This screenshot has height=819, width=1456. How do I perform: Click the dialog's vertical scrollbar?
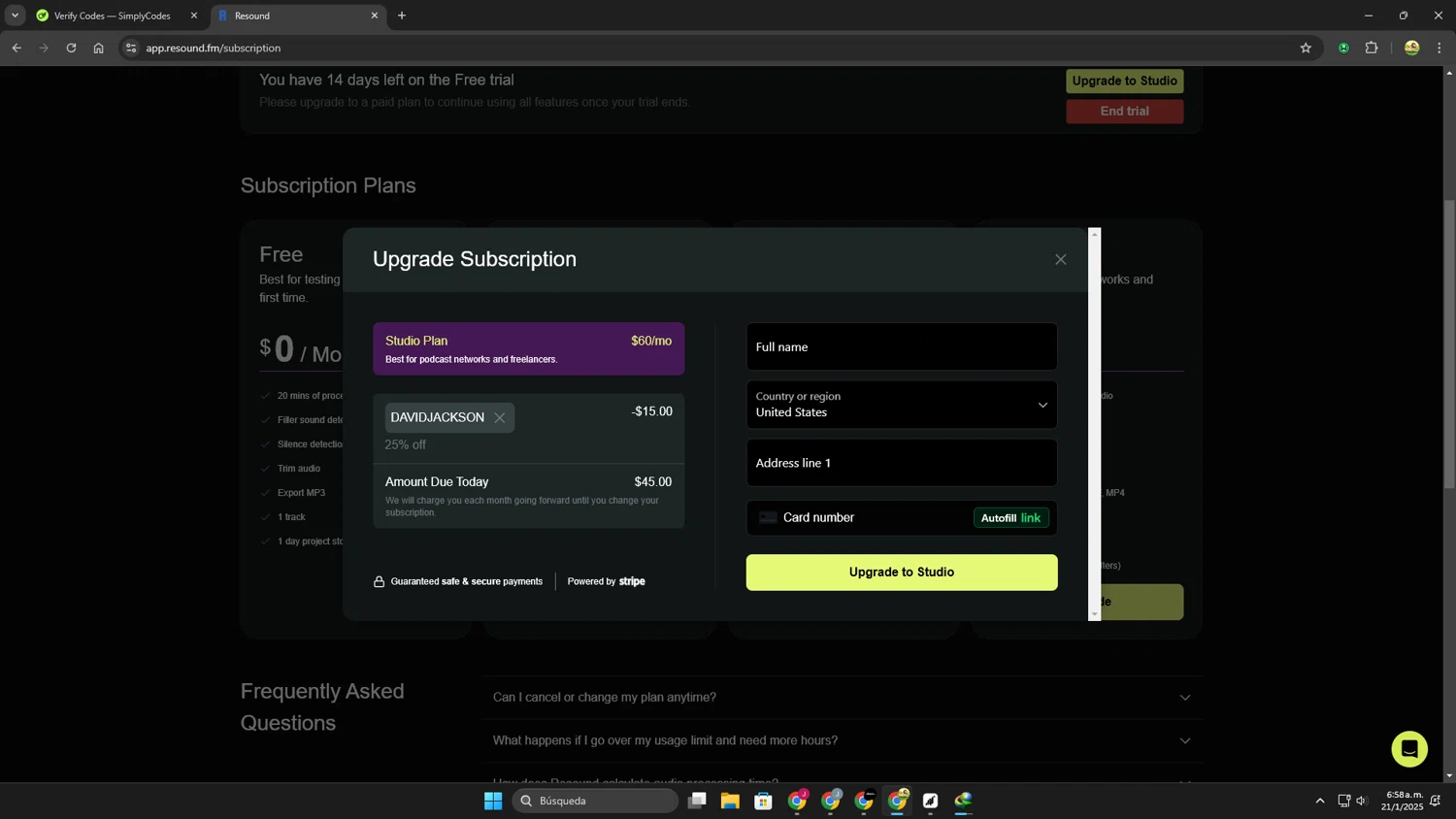[1094, 424]
